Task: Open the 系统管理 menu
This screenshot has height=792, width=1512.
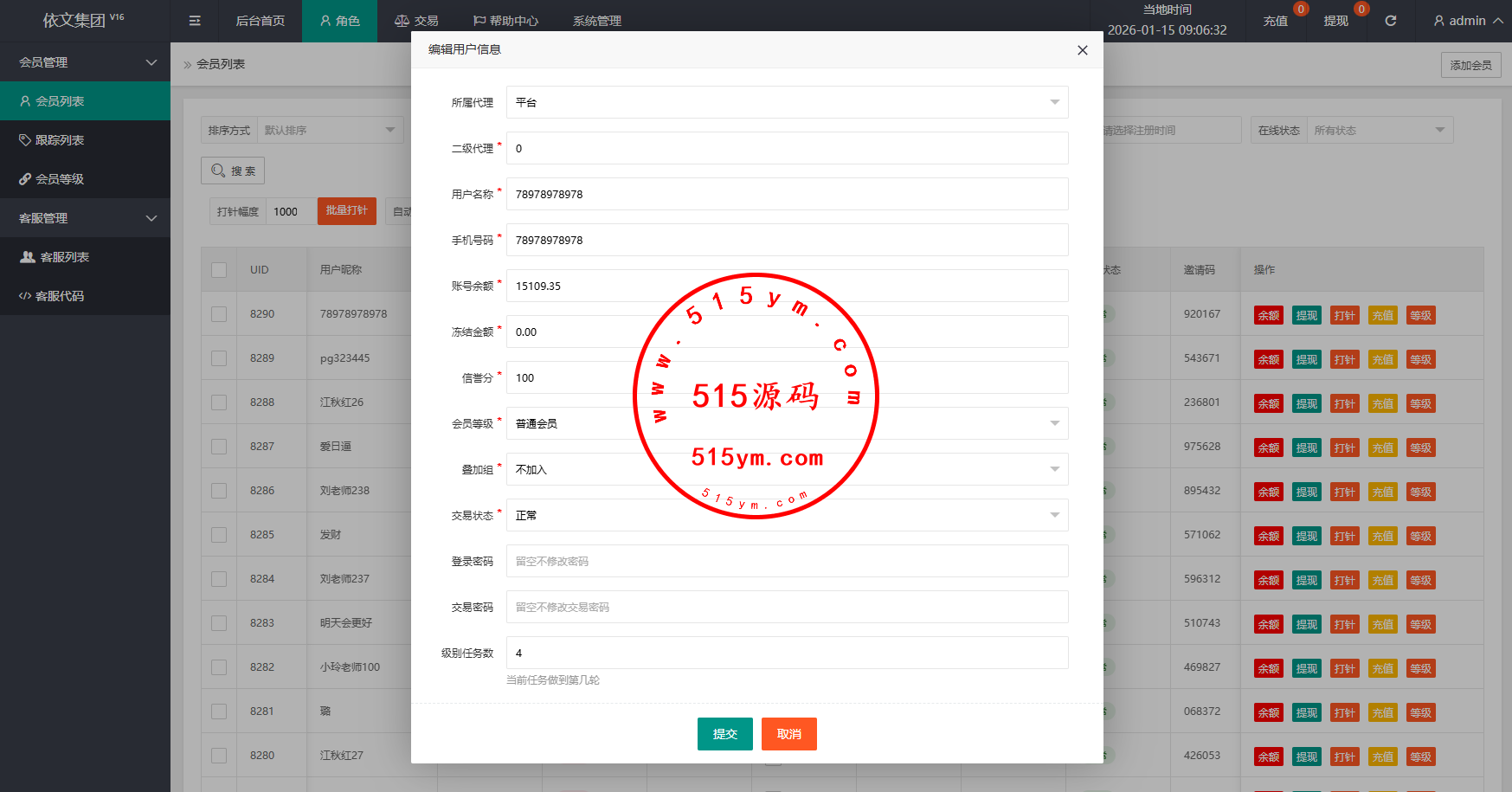Action: (596, 21)
